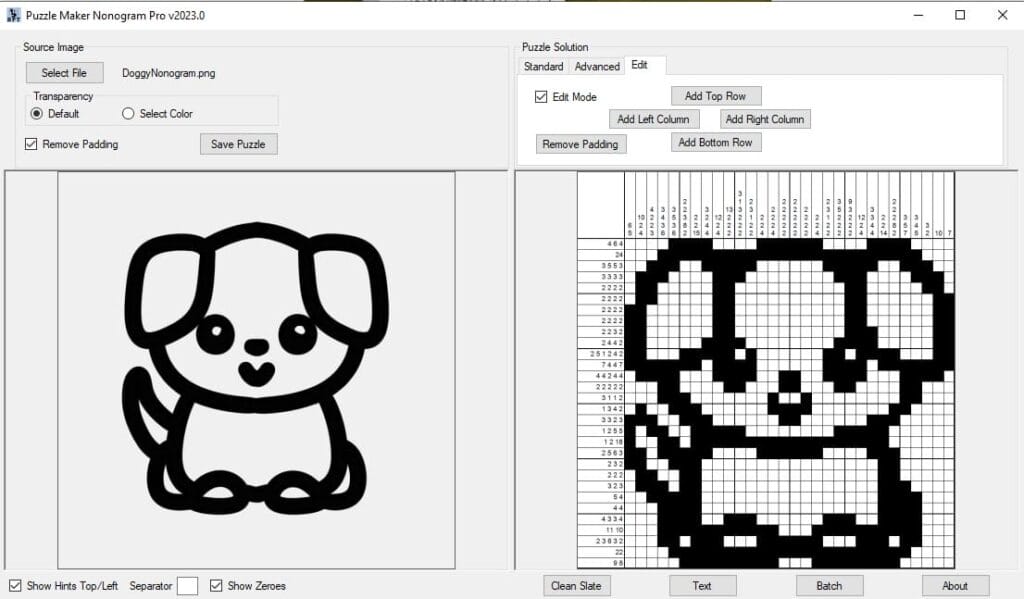This screenshot has height=599, width=1024.
Task: Click Add Bottom Row button
Action: 715,142
